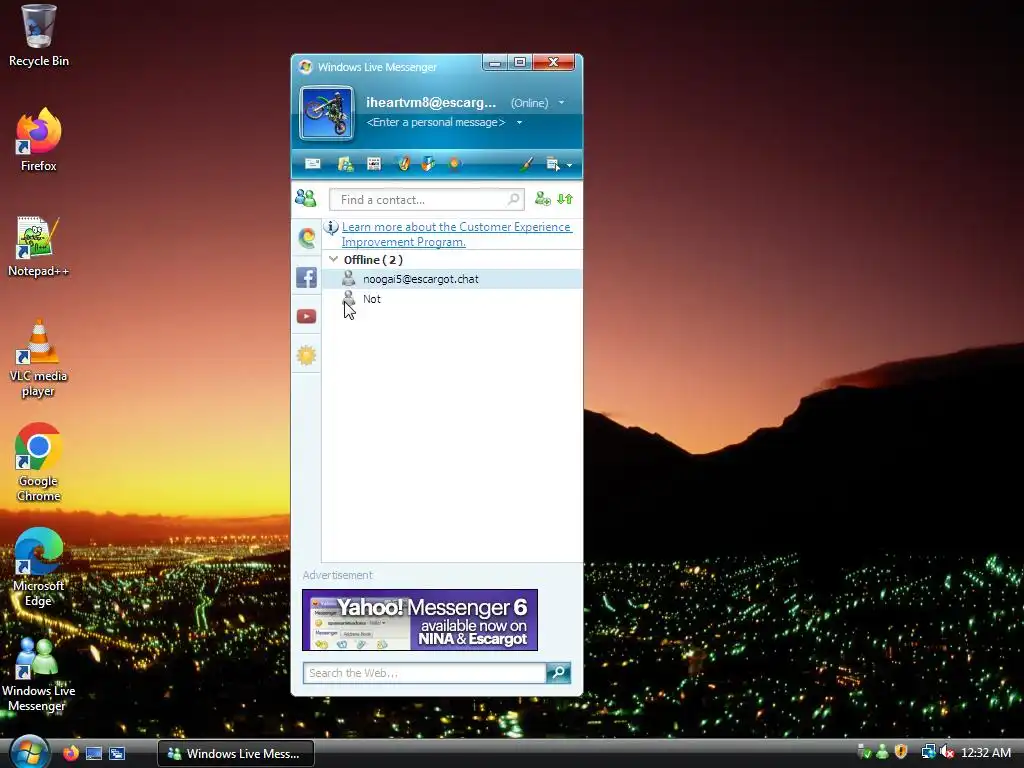
Task: Click the iheartvm8@escarg... display name
Action: [x=431, y=103]
